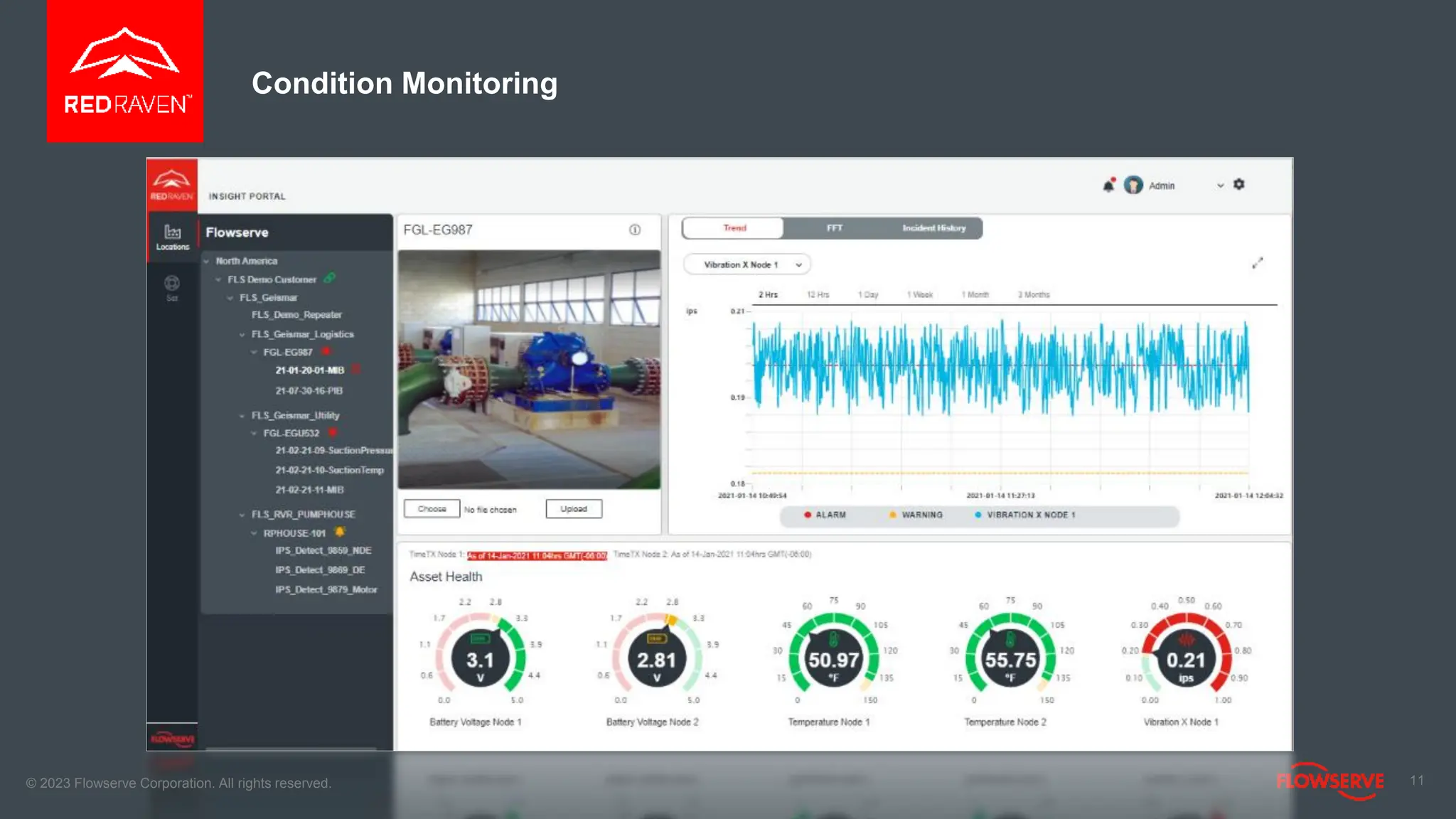This screenshot has height=819, width=1456.
Task: Select the 12 Hrs time range
Action: [818, 294]
